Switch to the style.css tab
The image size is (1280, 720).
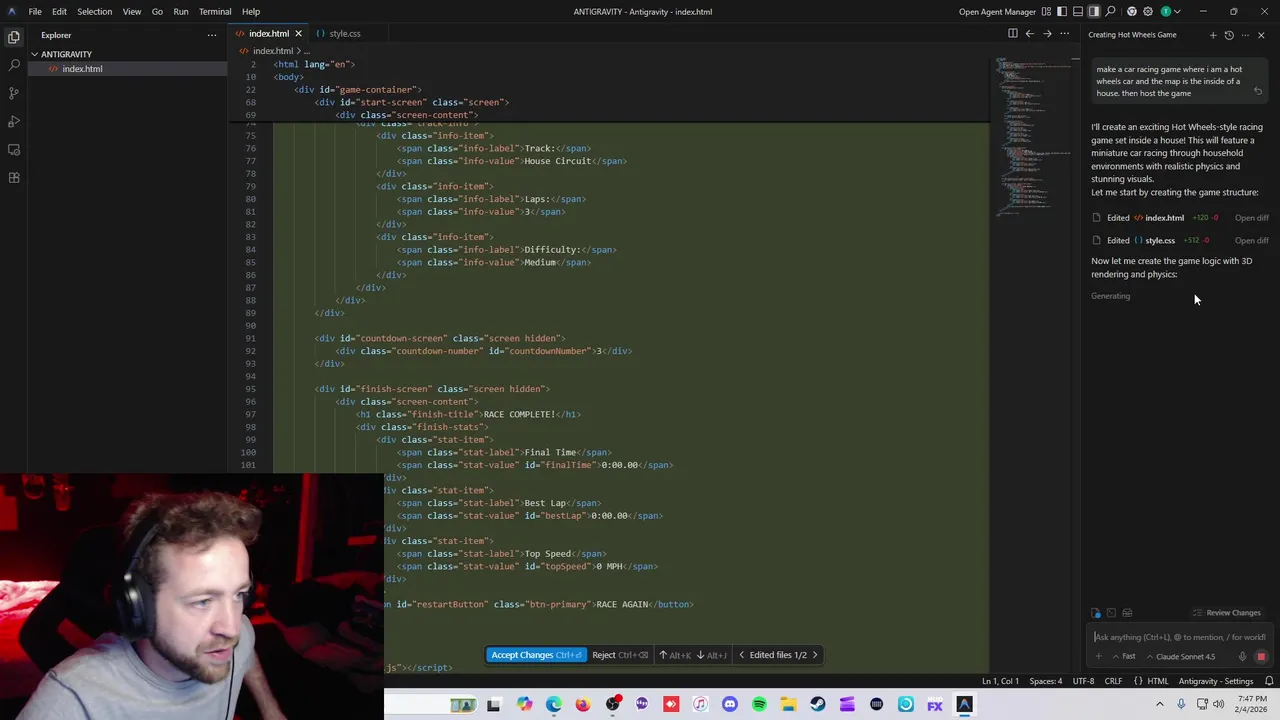tap(344, 34)
